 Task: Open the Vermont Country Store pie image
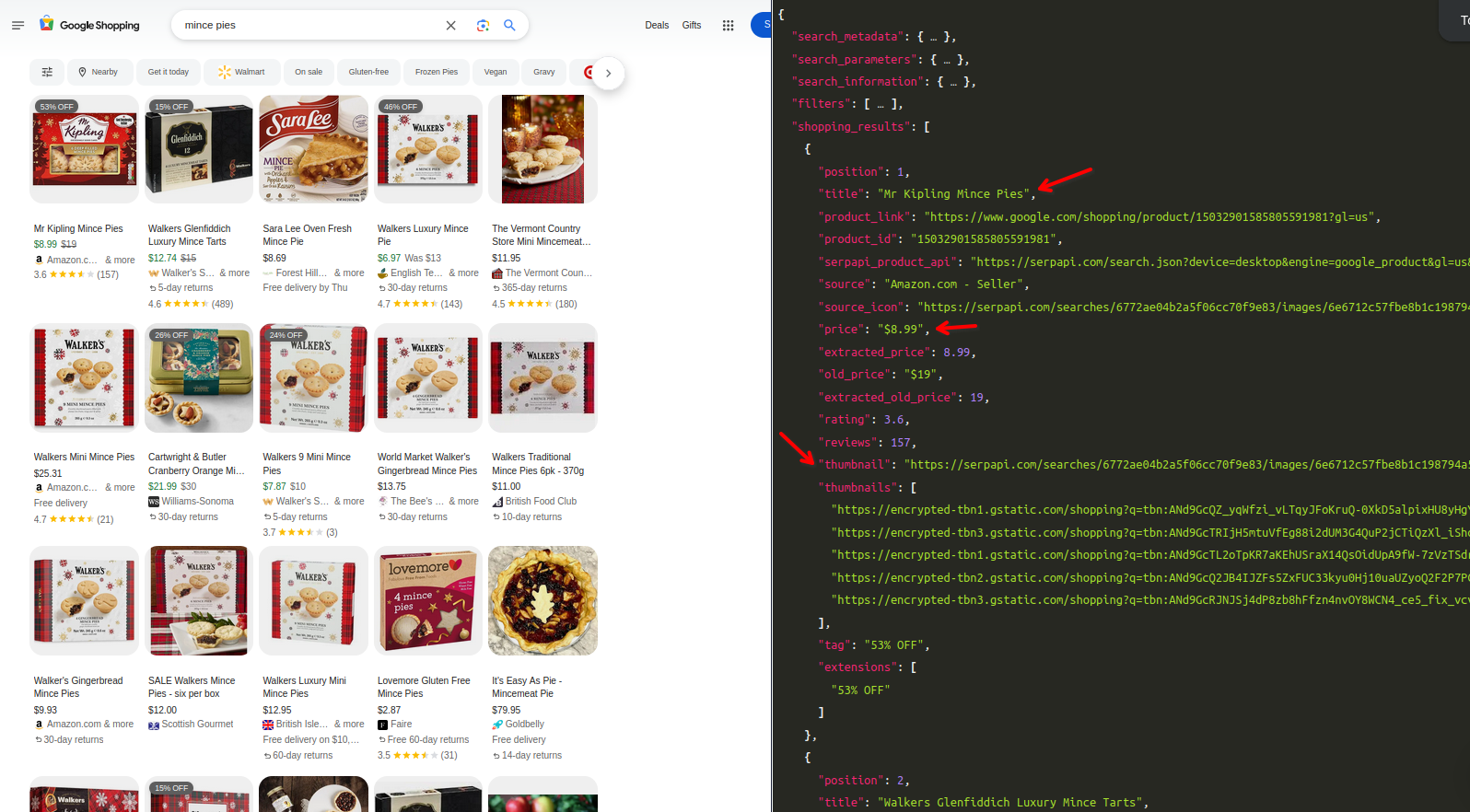coord(542,149)
